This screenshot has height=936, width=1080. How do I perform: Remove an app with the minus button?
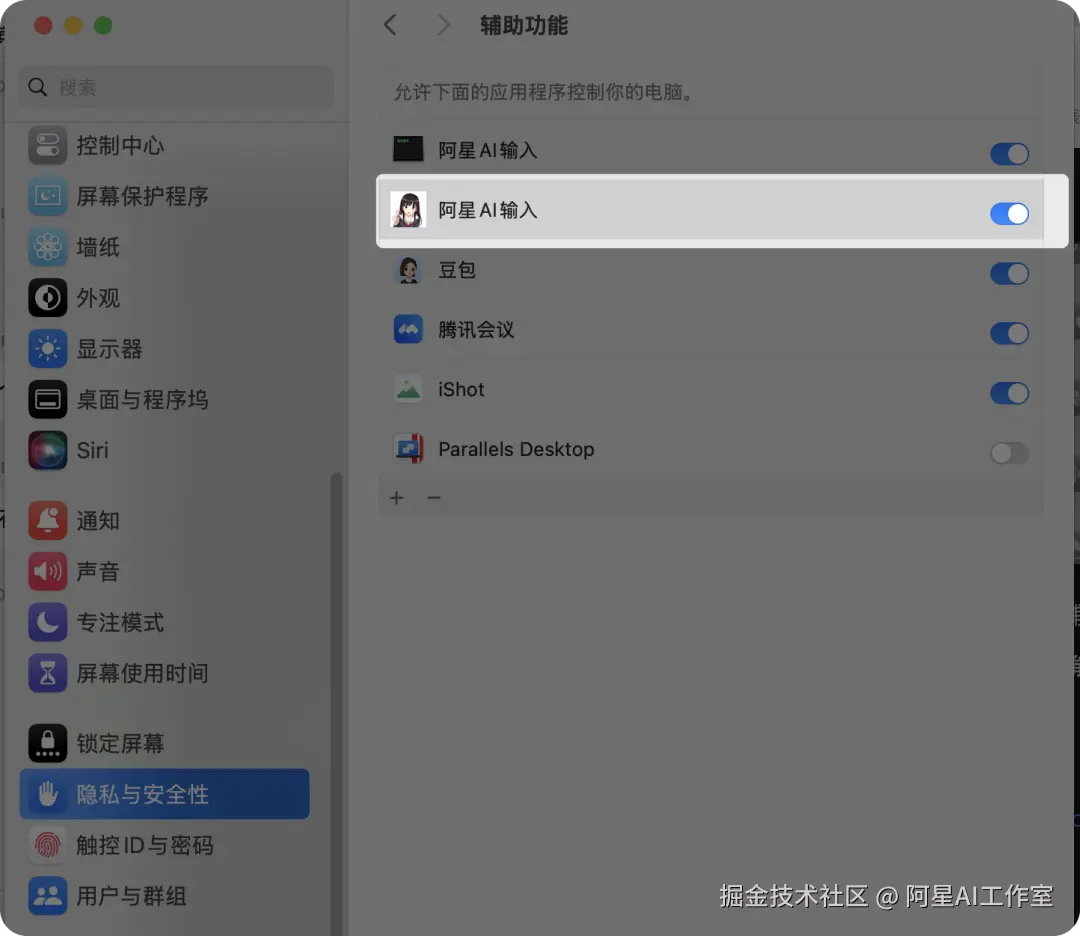[x=433, y=497]
